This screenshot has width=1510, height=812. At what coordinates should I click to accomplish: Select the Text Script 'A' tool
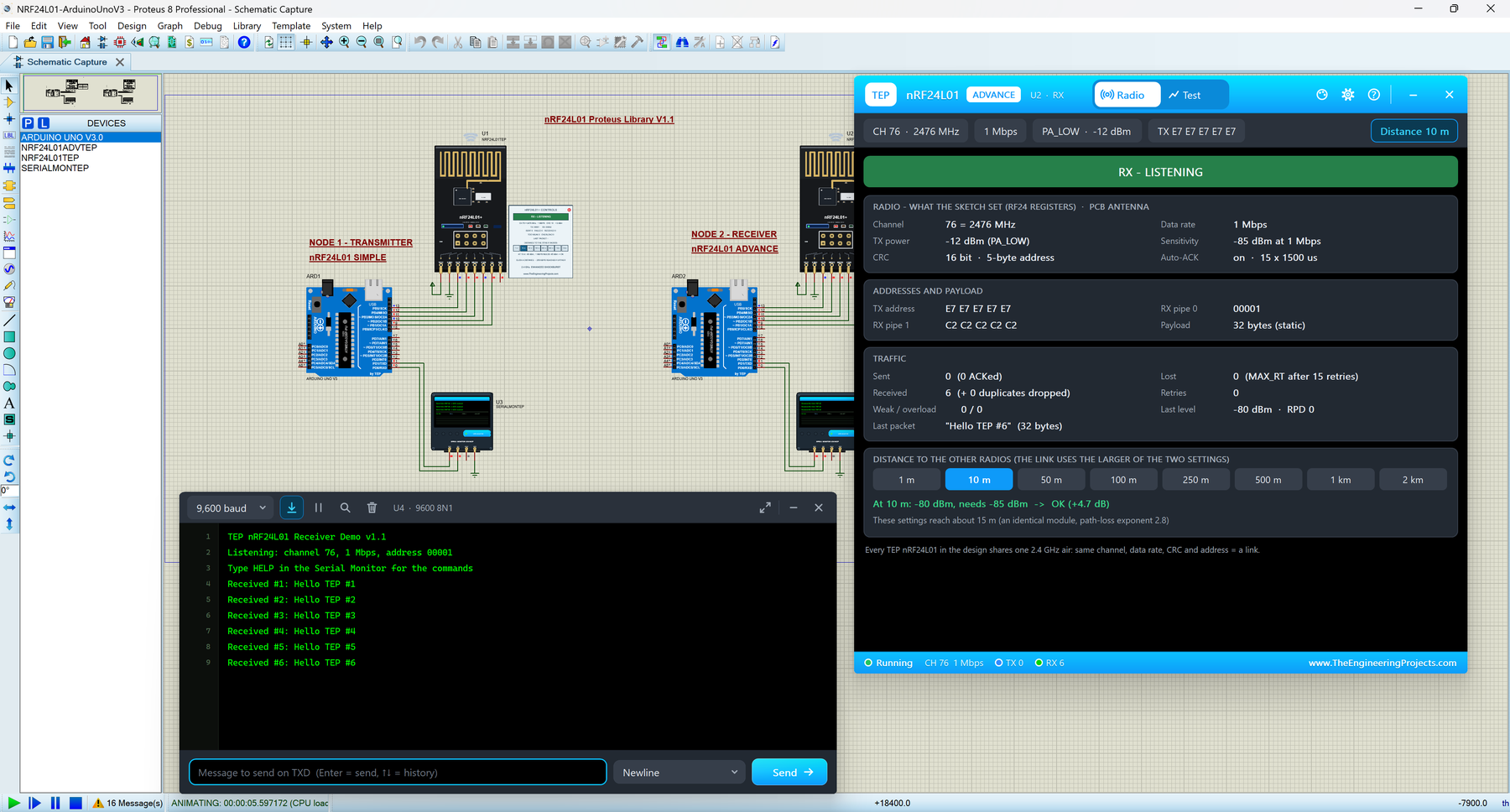click(9, 403)
